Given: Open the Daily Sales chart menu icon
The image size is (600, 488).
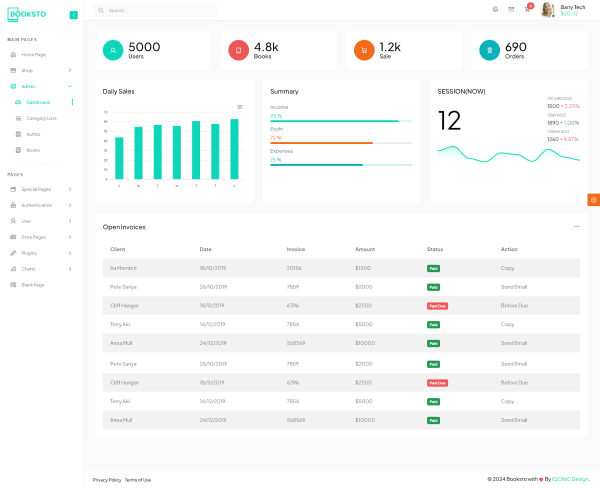Looking at the screenshot, I should (239, 107).
